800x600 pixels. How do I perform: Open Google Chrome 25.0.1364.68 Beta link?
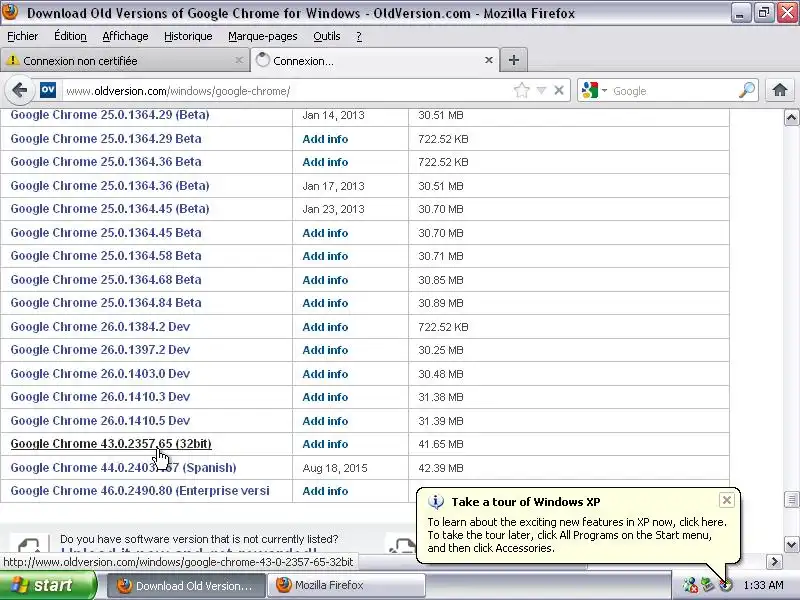pyautogui.click(x=106, y=280)
